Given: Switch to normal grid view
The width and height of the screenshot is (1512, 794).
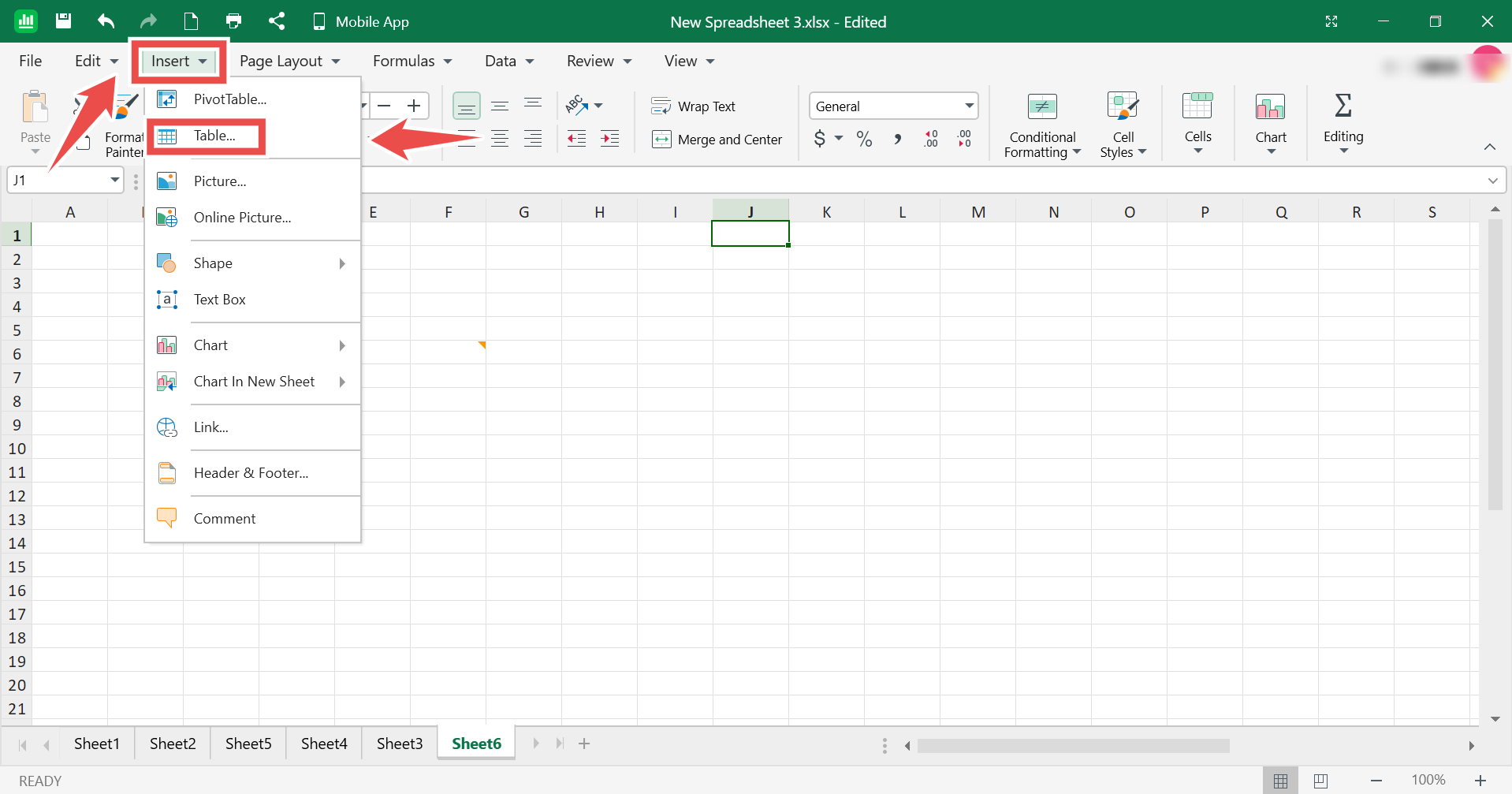Looking at the screenshot, I should tap(1280, 781).
